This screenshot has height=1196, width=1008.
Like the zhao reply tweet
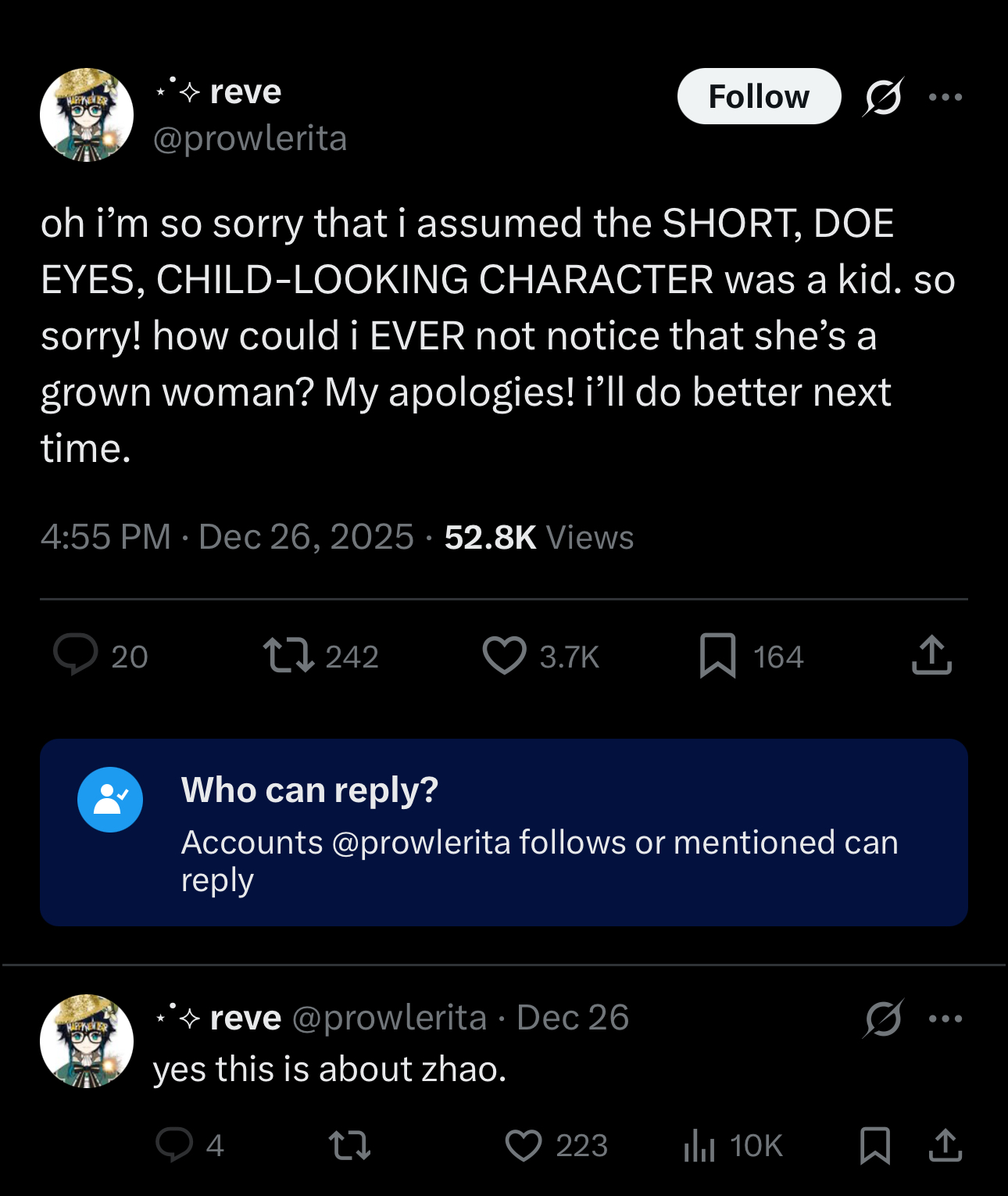524,1145
